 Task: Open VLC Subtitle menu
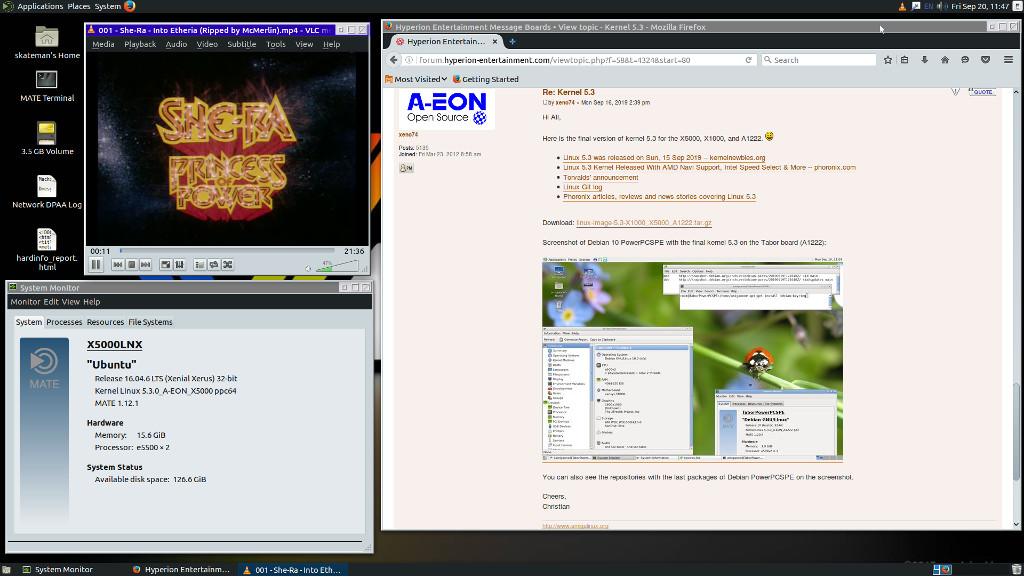[242, 44]
